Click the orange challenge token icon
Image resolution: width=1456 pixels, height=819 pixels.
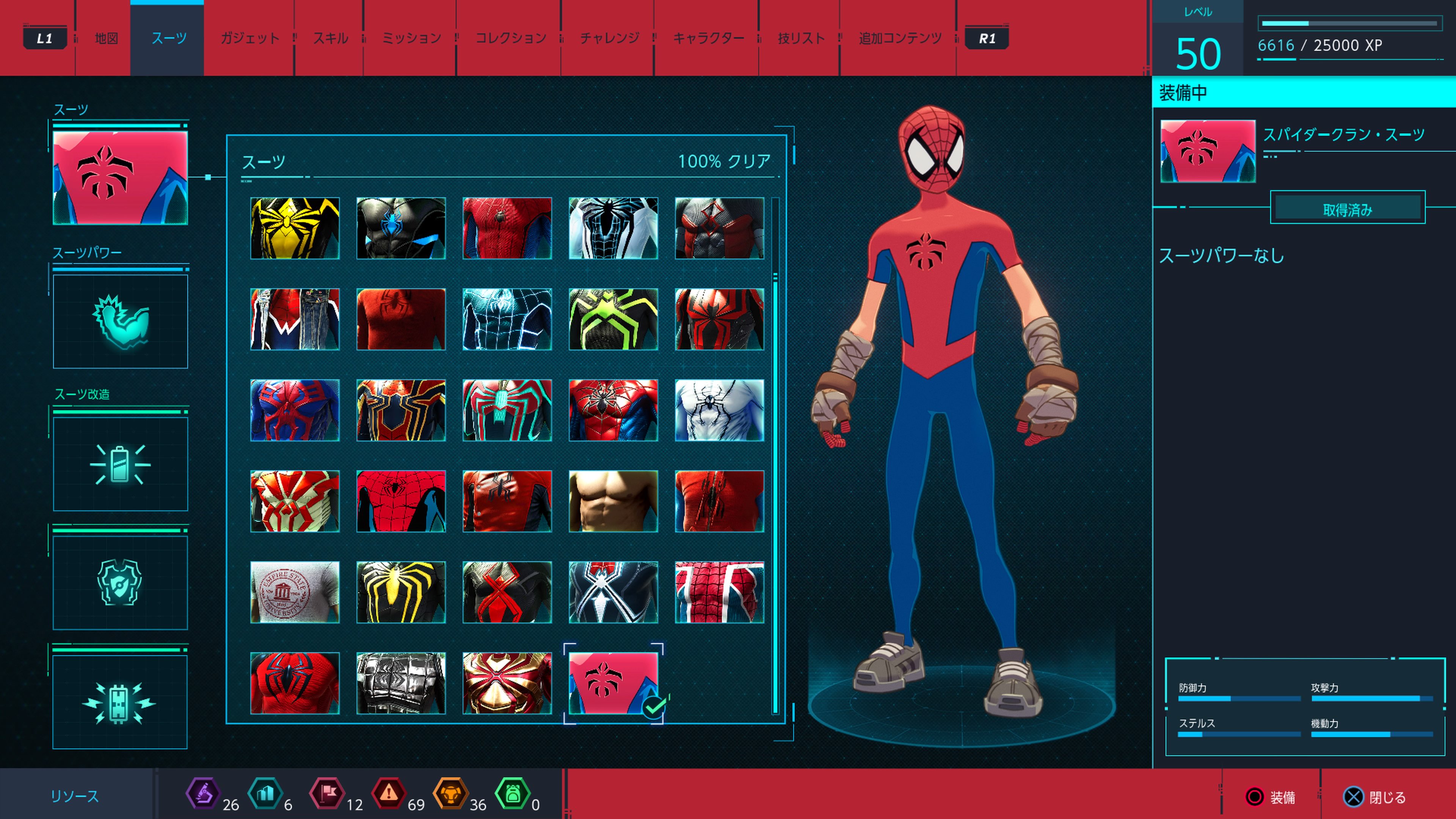click(x=450, y=794)
